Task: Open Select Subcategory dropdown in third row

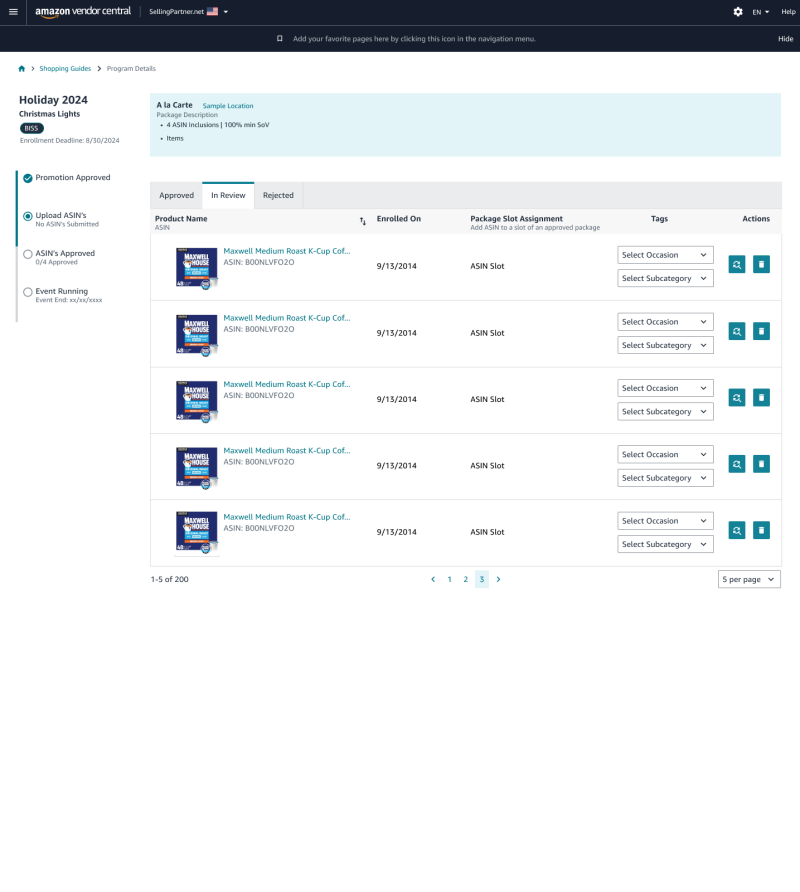Action: [665, 412]
